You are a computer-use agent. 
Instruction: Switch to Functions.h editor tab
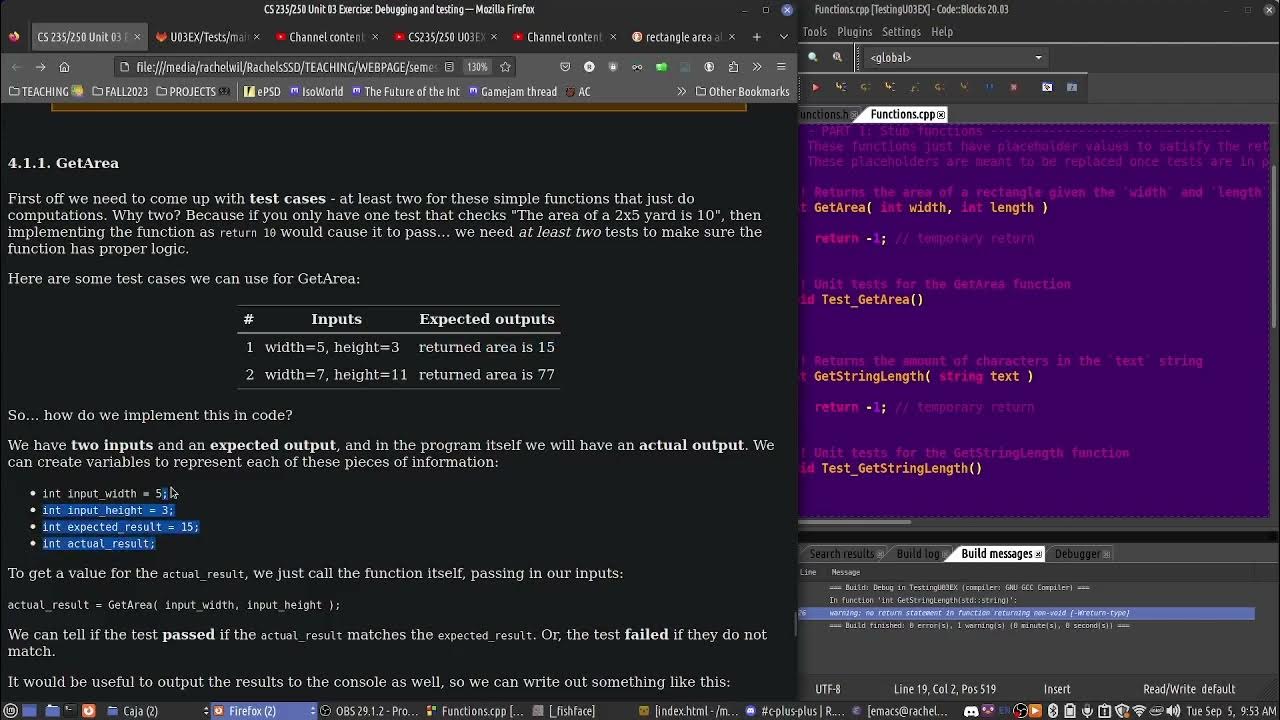pyautogui.click(x=826, y=114)
